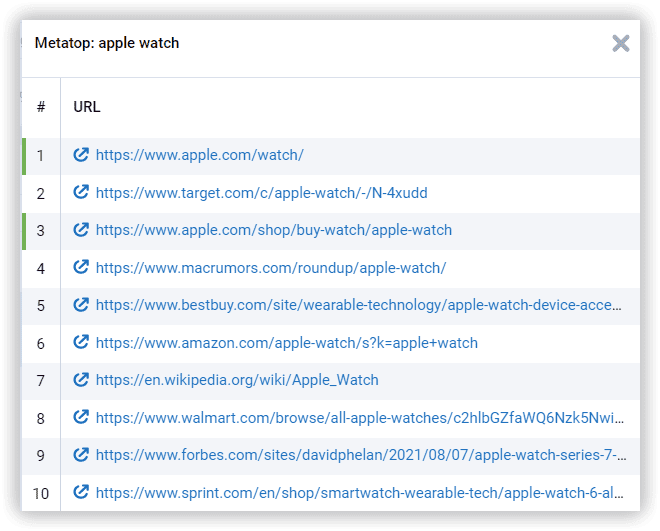This screenshot has width=660, height=531.
Task: Click rank number 7 cell
Action: pos(40,380)
